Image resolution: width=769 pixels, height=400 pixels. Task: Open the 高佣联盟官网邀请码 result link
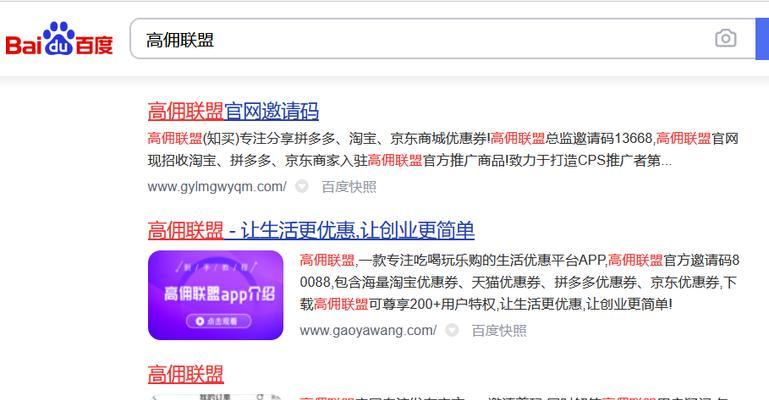233,111
